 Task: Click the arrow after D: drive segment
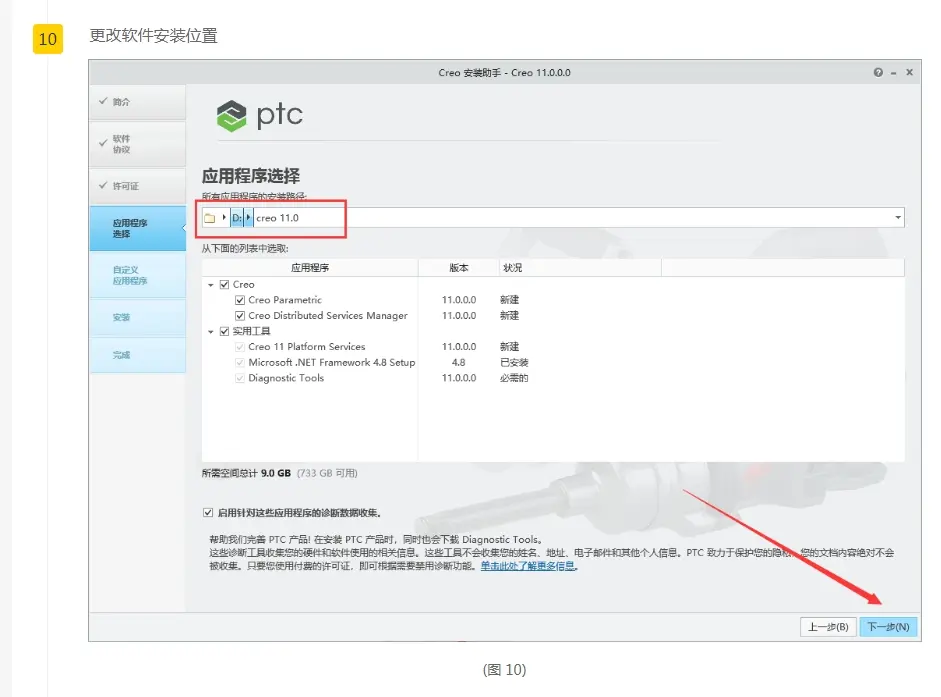(x=248, y=217)
